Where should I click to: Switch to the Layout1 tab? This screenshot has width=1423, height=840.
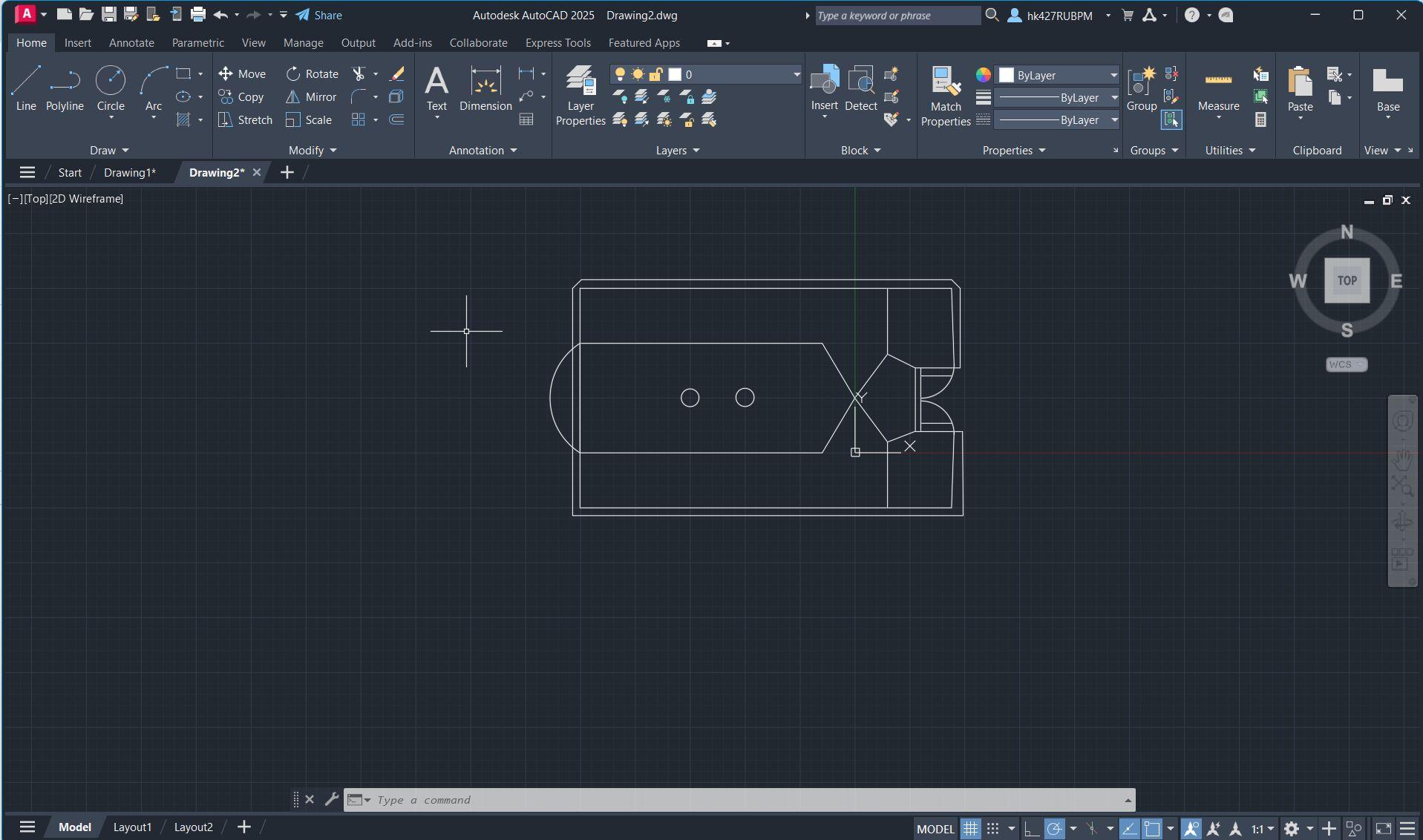[132, 827]
